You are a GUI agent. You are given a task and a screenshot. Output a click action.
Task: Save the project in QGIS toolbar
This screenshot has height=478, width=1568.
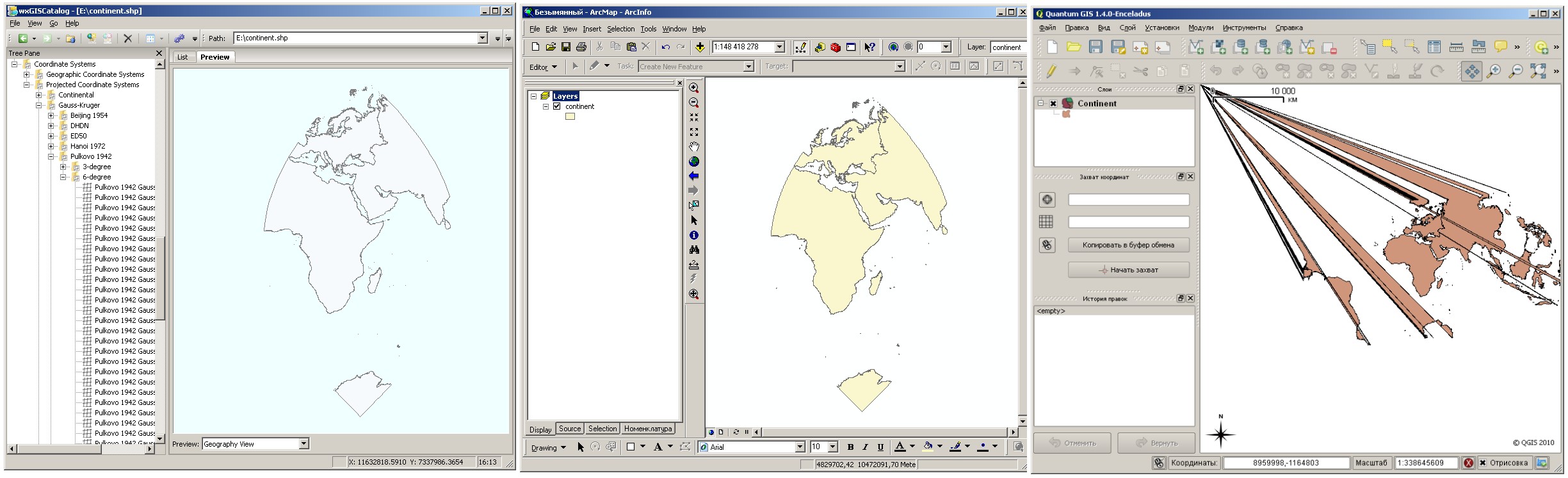[1095, 47]
